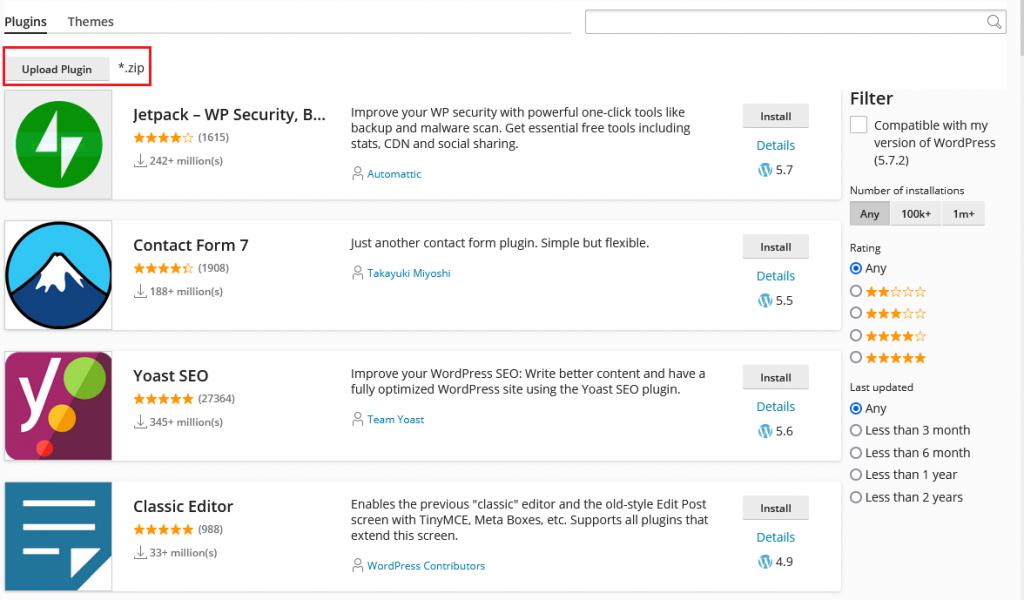This screenshot has width=1024, height=600.
Task: Click WordPress logo beside version 5.6
Action: tap(765, 431)
